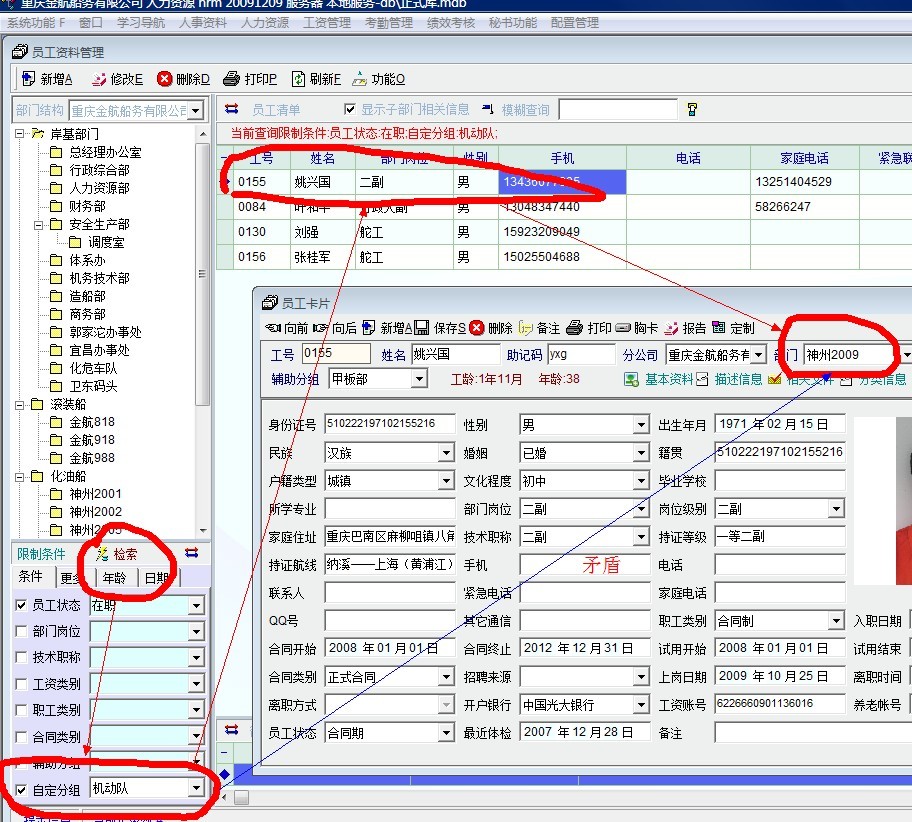The height and width of the screenshot is (822, 912).
Task: Uncheck the 员工状态 filter checkbox
Action: point(22,606)
